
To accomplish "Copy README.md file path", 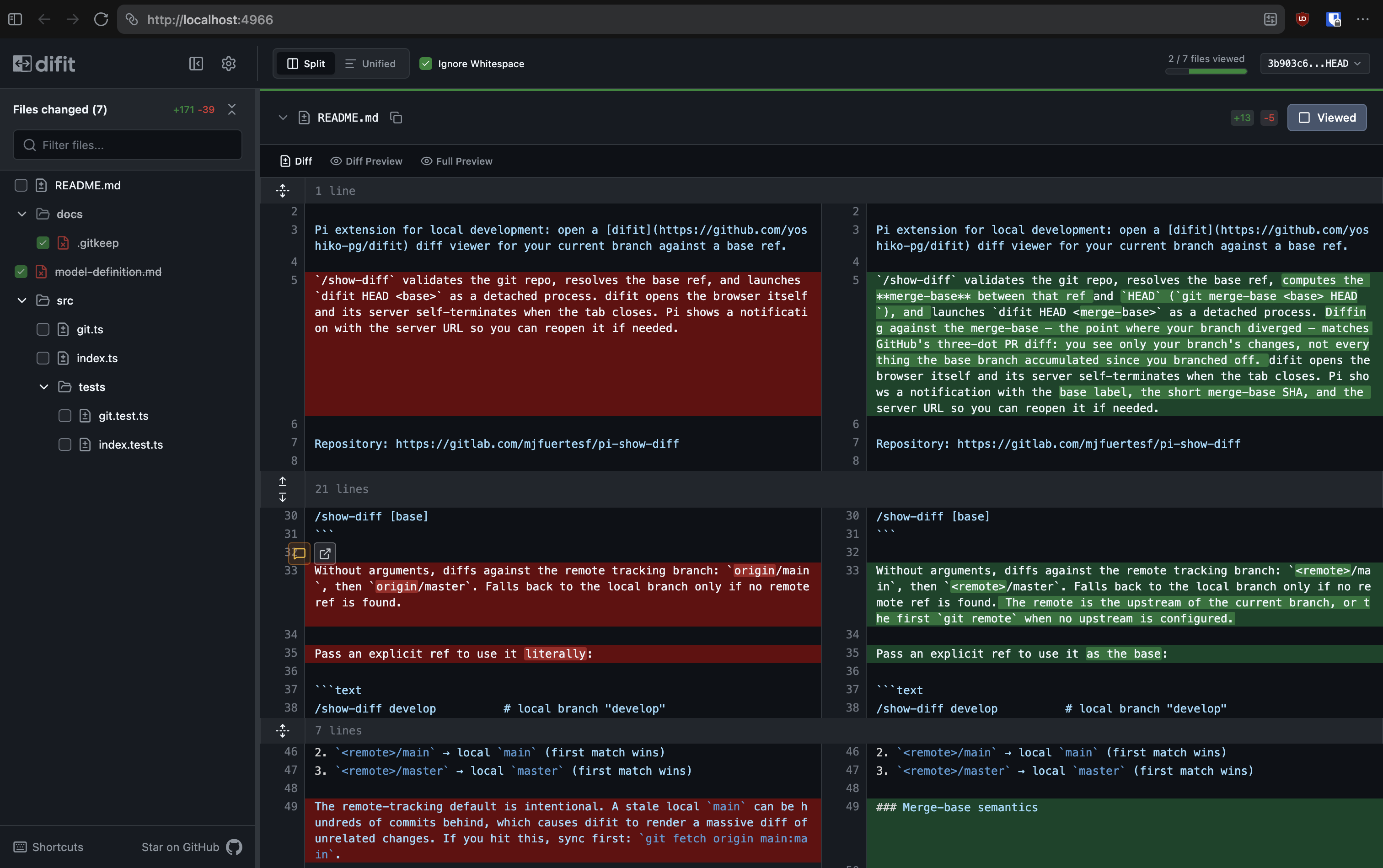I will (396, 118).
